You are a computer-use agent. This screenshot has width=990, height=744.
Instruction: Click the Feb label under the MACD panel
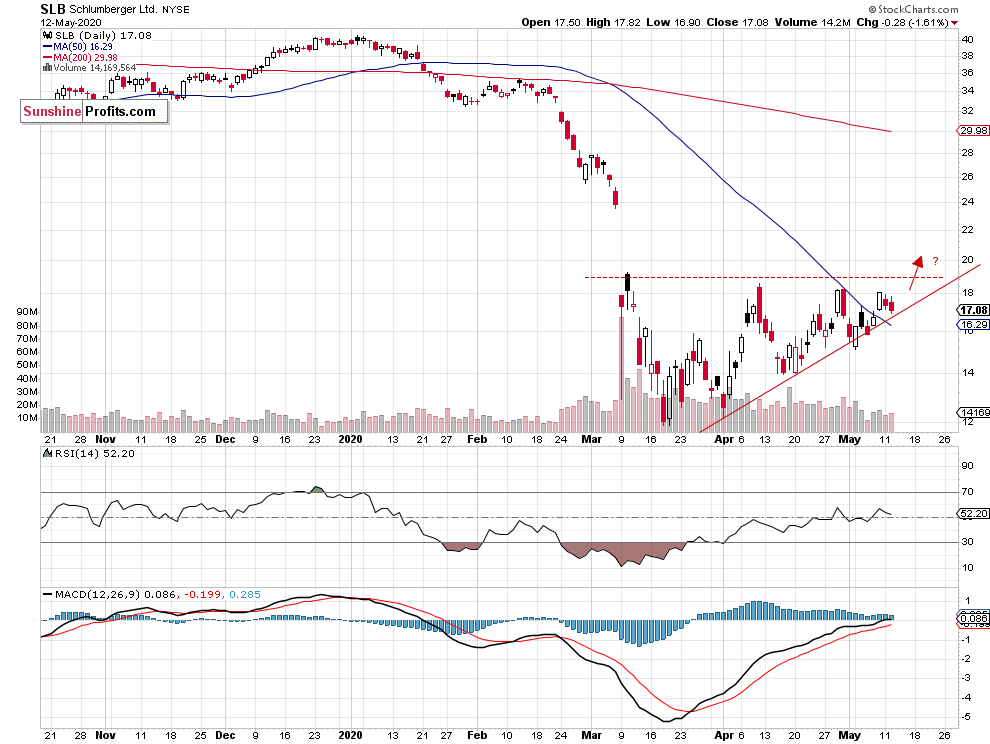(477, 735)
